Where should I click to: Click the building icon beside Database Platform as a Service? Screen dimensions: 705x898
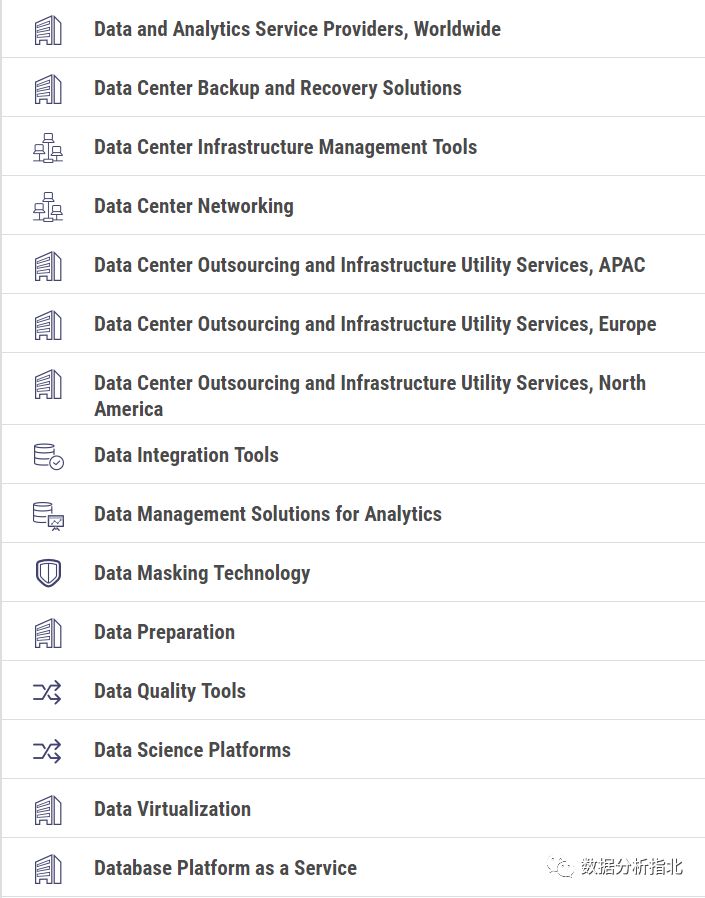coord(48,869)
